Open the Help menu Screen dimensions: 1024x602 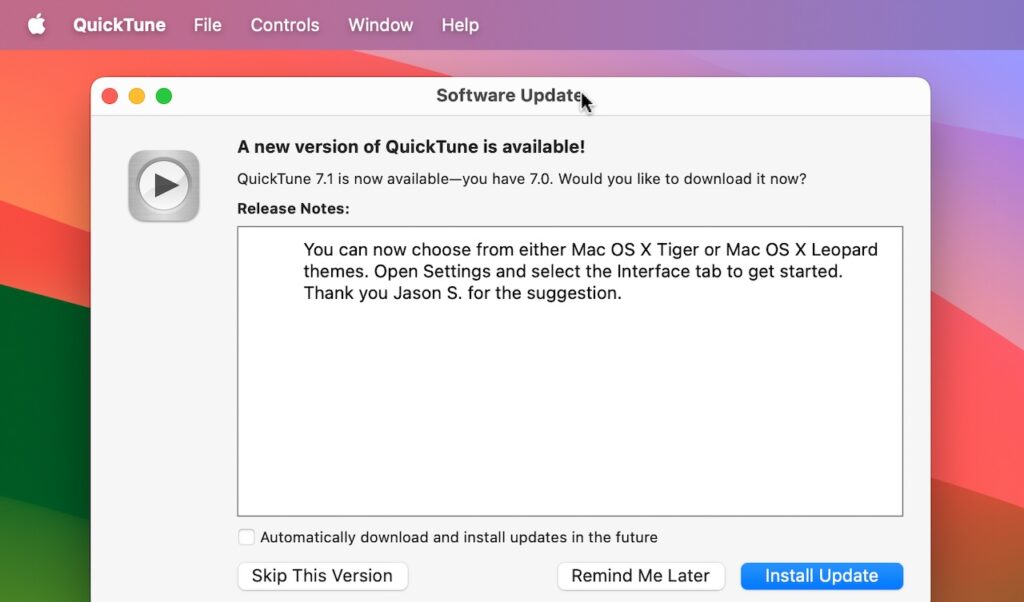[460, 24]
